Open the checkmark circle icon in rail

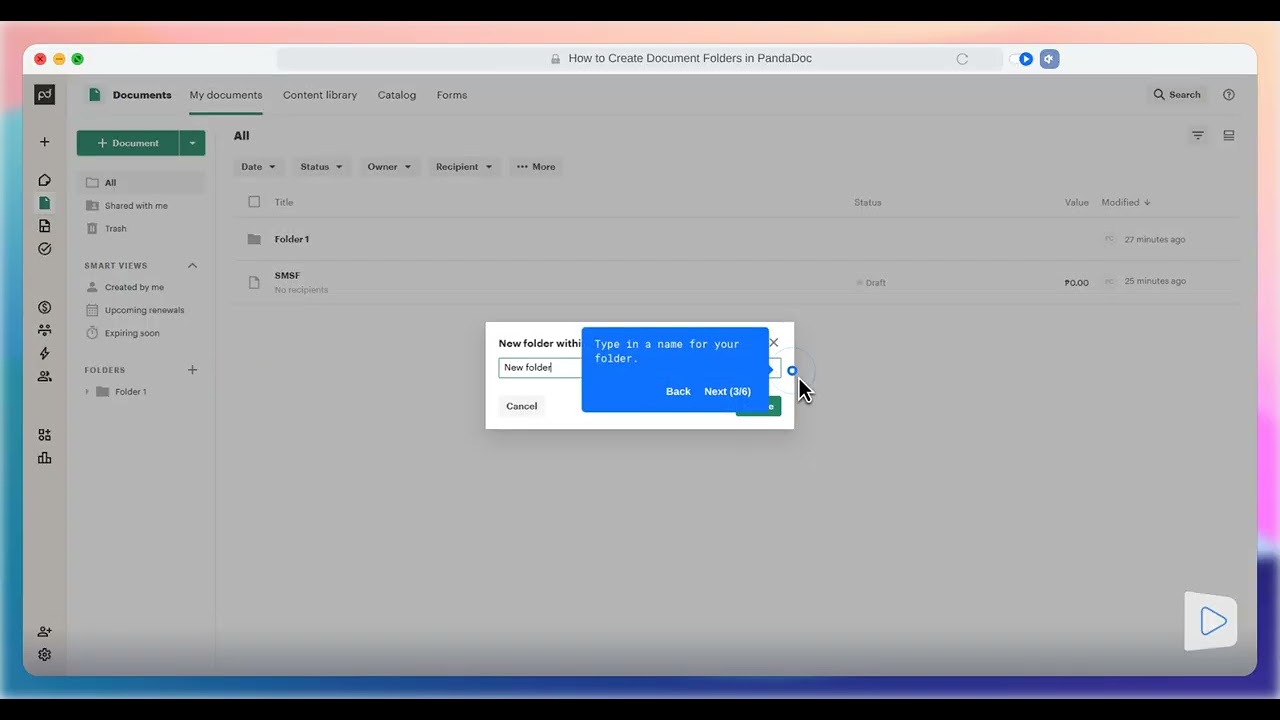(x=45, y=249)
